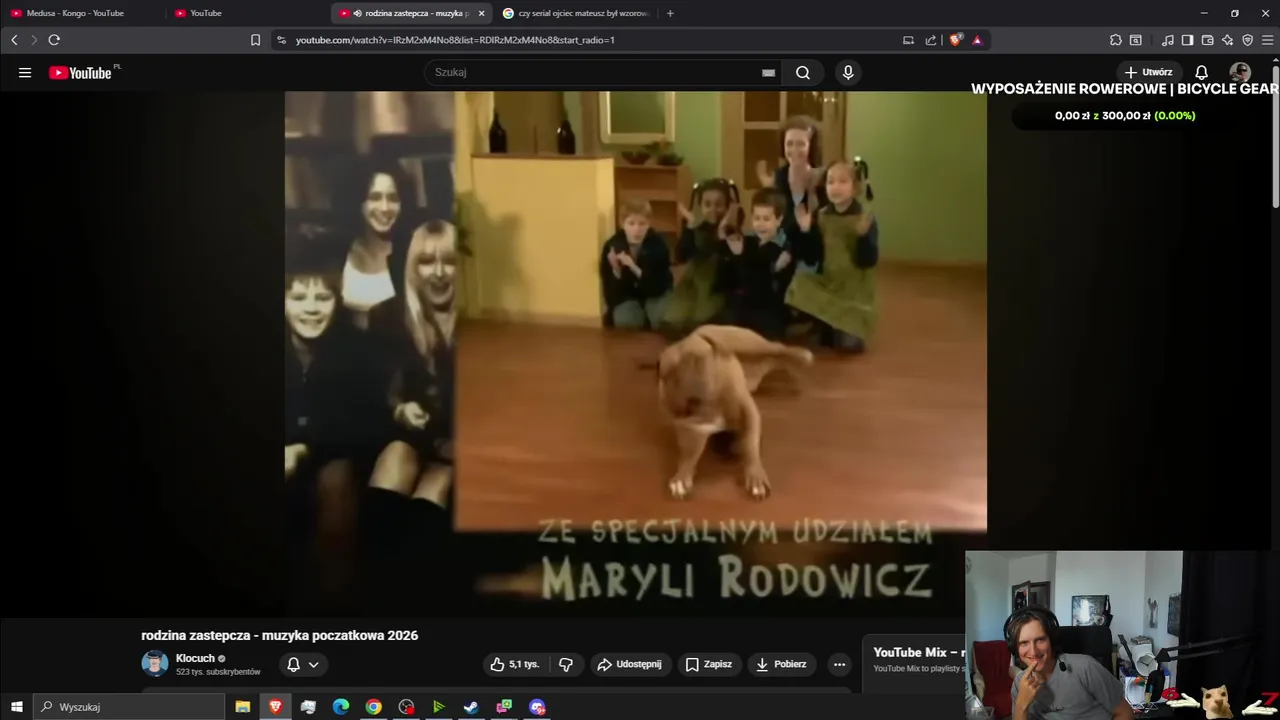The width and height of the screenshot is (1280, 720).
Task: Open File Explorer from taskbar
Action: click(242, 707)
